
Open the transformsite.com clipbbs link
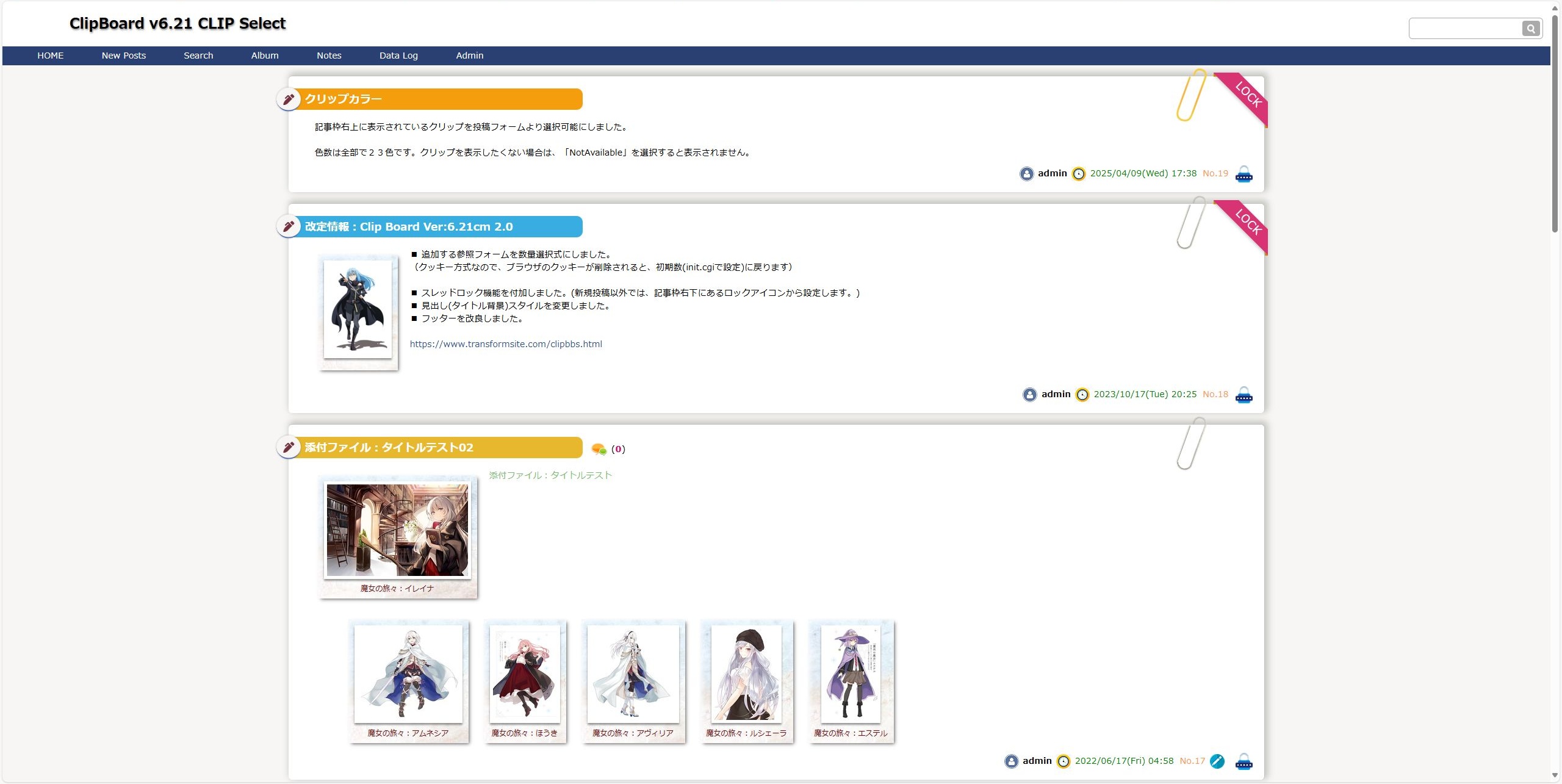(506, 344)
